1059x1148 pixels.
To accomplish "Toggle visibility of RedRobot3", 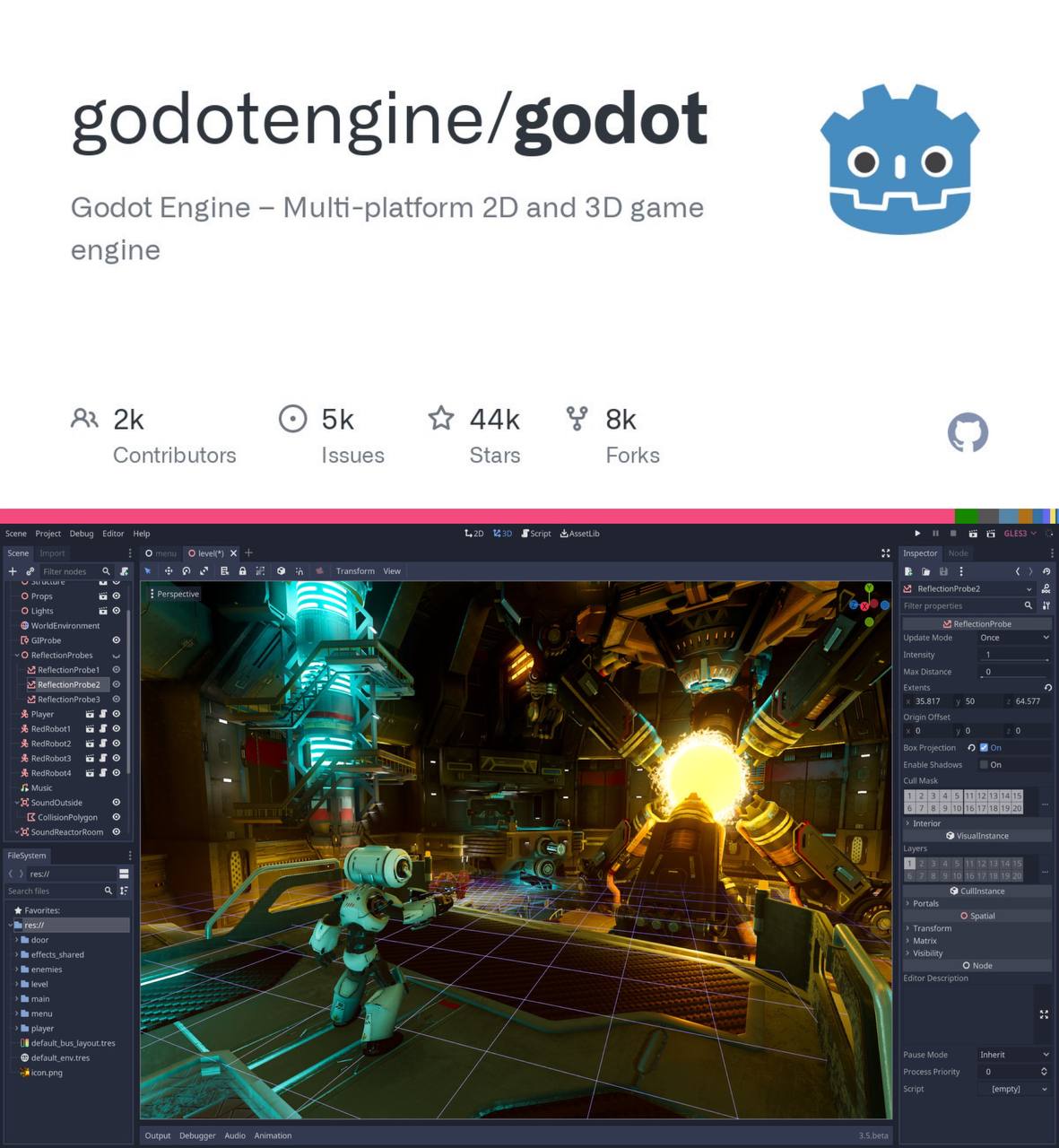I will (x=117, y=758).
